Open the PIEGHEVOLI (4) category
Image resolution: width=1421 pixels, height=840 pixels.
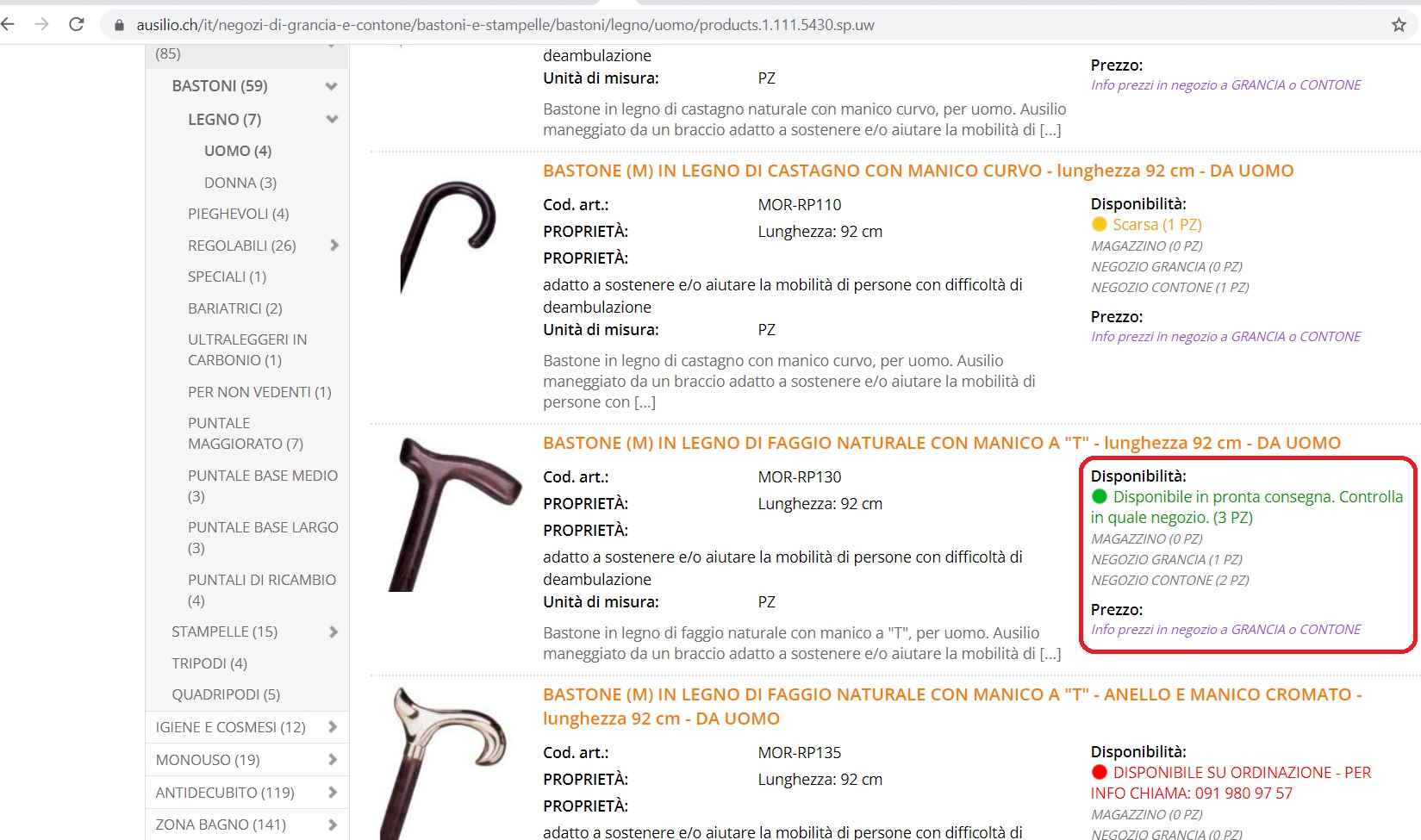pyautogui.click(x=239, y=214)
